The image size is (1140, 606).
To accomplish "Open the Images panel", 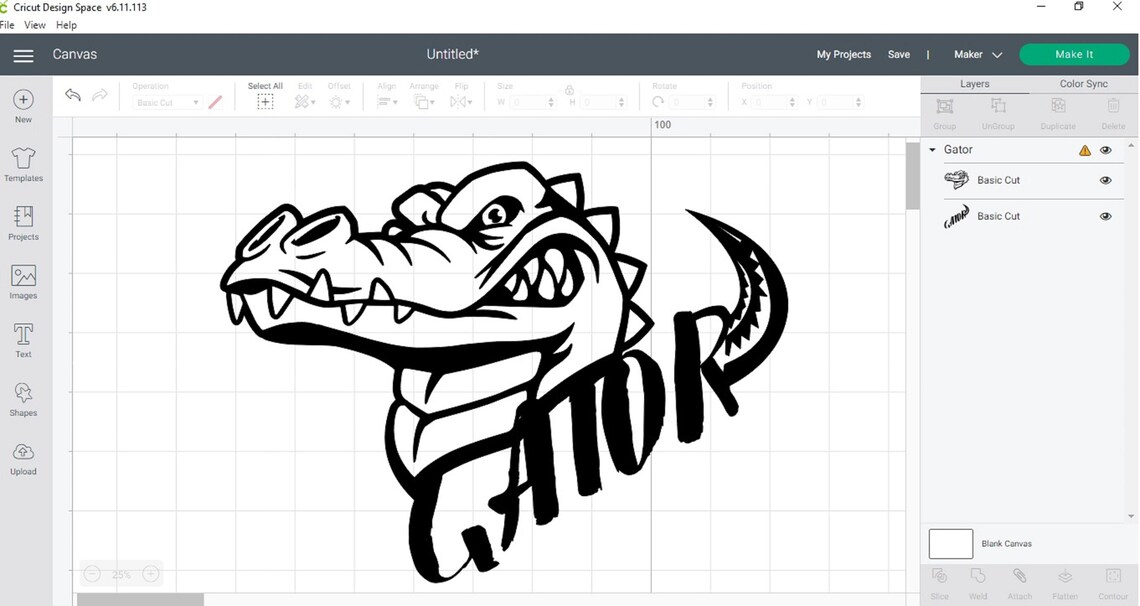I will (22, 280).
